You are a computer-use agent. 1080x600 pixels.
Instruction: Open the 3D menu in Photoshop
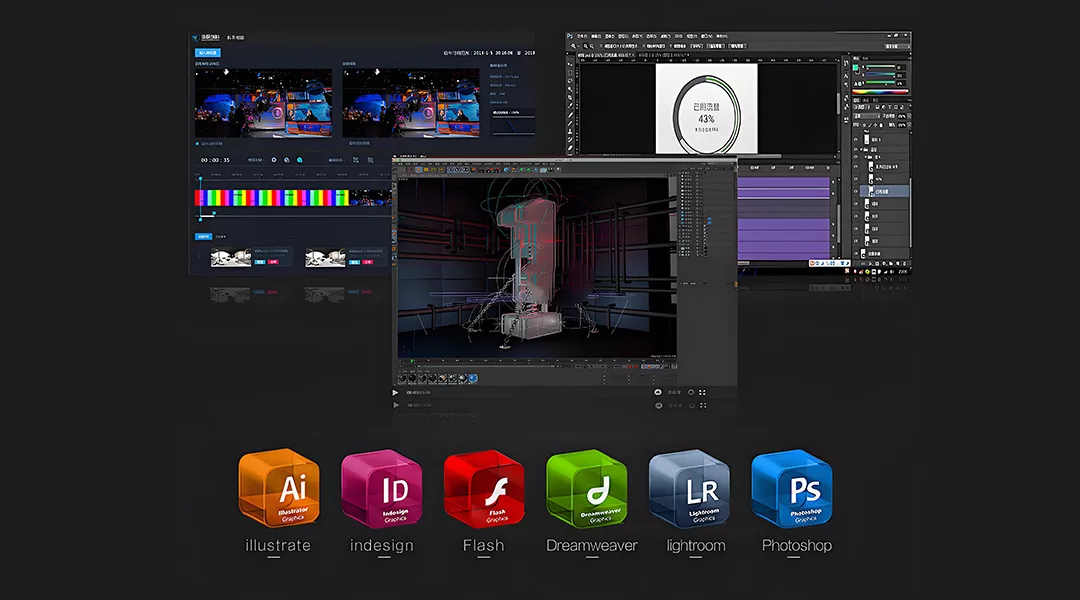pyautogui.click(x=678, y=36)
